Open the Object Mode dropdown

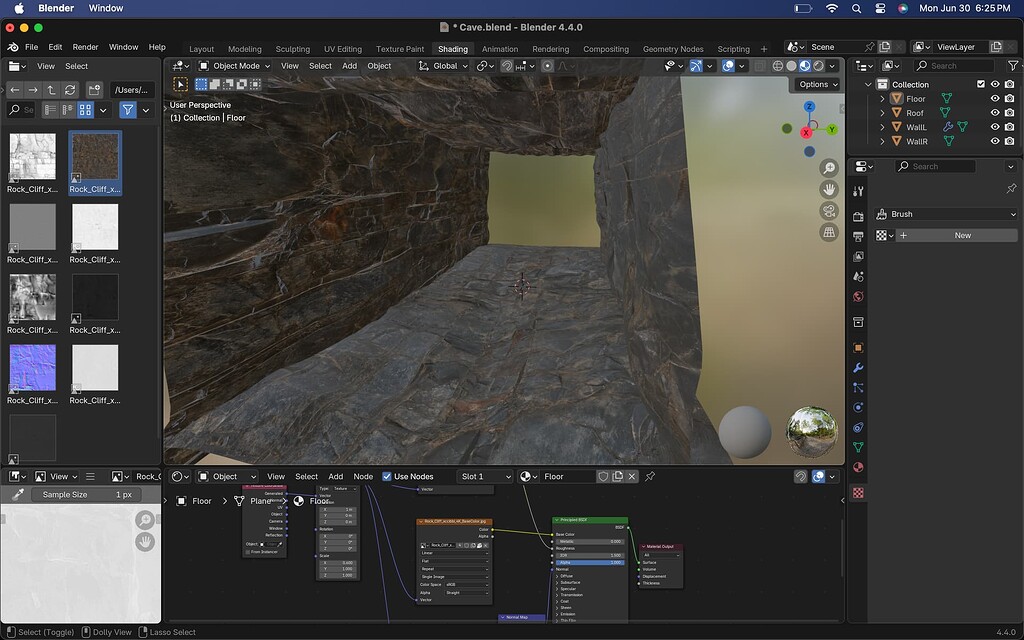pos(235,66)
